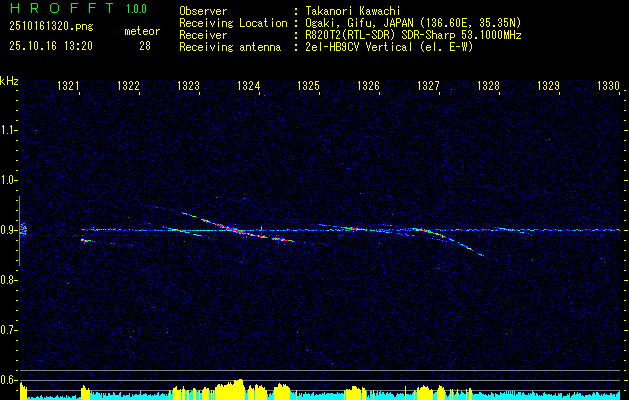Screen dimensions: 629x400
Task: Click the meteor label
Action: [142, 31]
